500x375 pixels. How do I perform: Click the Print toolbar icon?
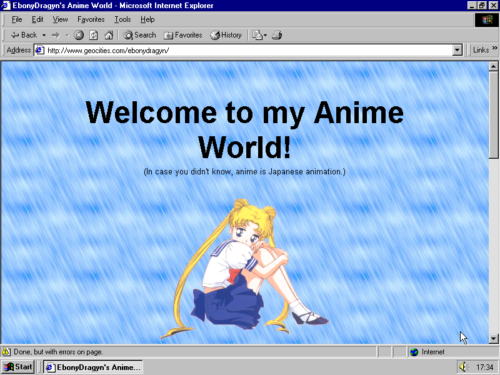(x=277, y=35)
